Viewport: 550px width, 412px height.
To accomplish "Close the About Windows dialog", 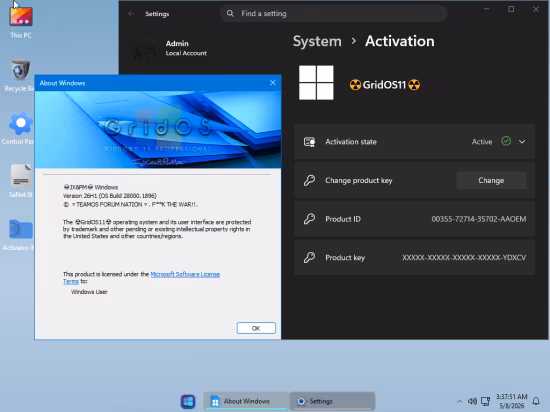I will [x=273, y=83].
